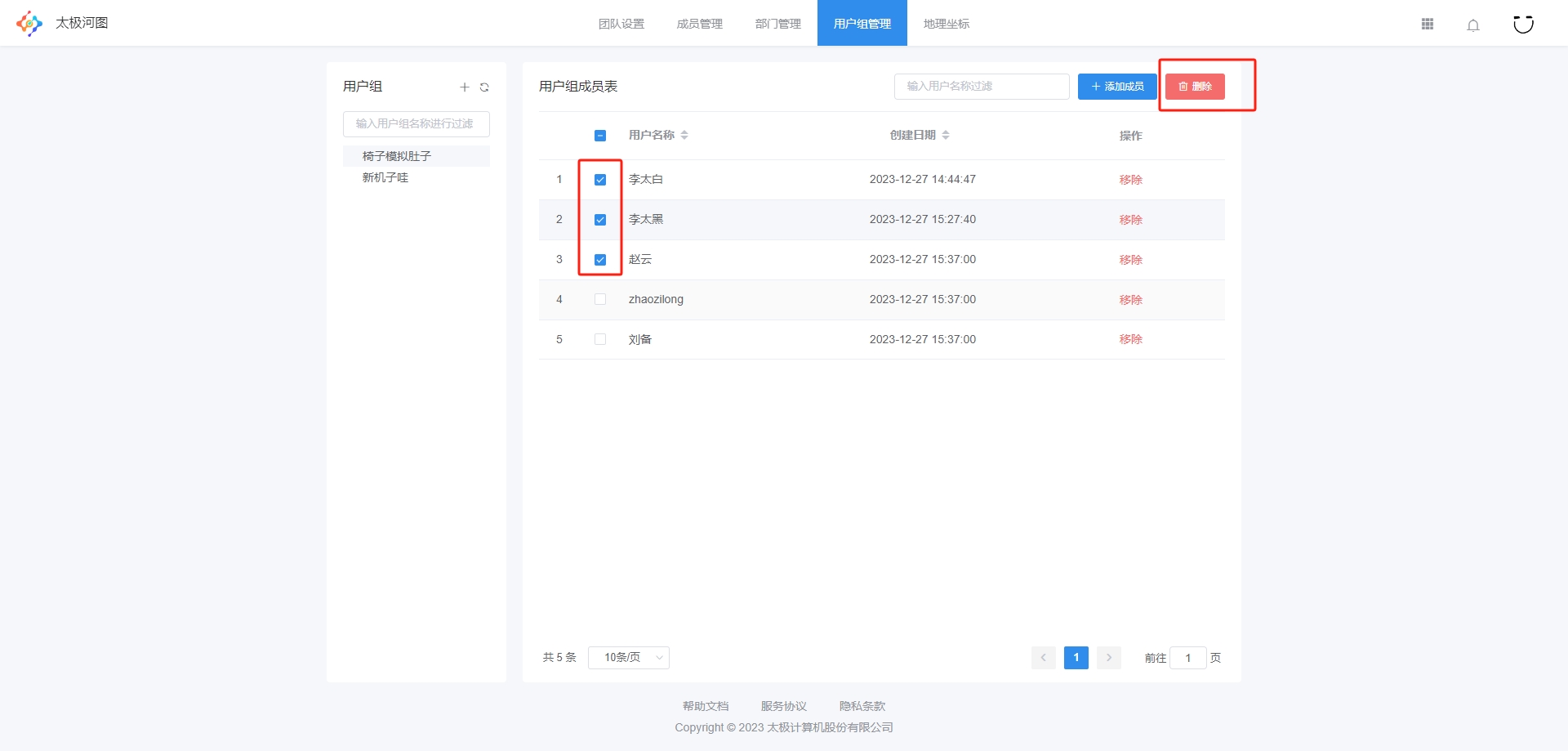Viewport: 1568px width, 751px height.
Task: Click date 2023-12-27 15:27:40
Action: (923, 220)
